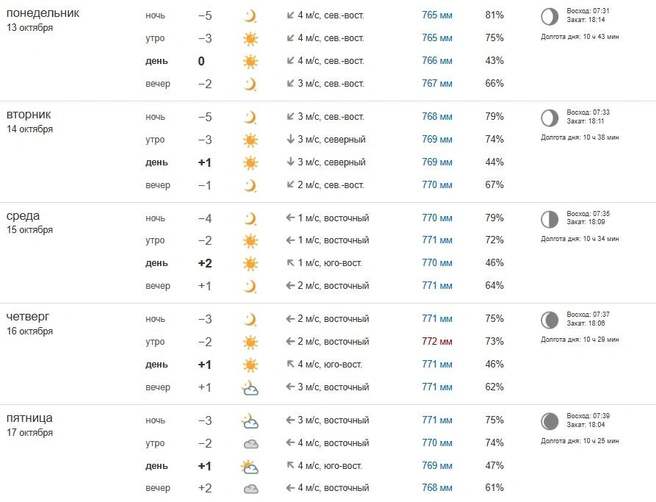Image resolution: width=656 pixels, height=502 pixels.
Task: Click Wednesday's +2 daytime temperature
Action: [204, 263]
